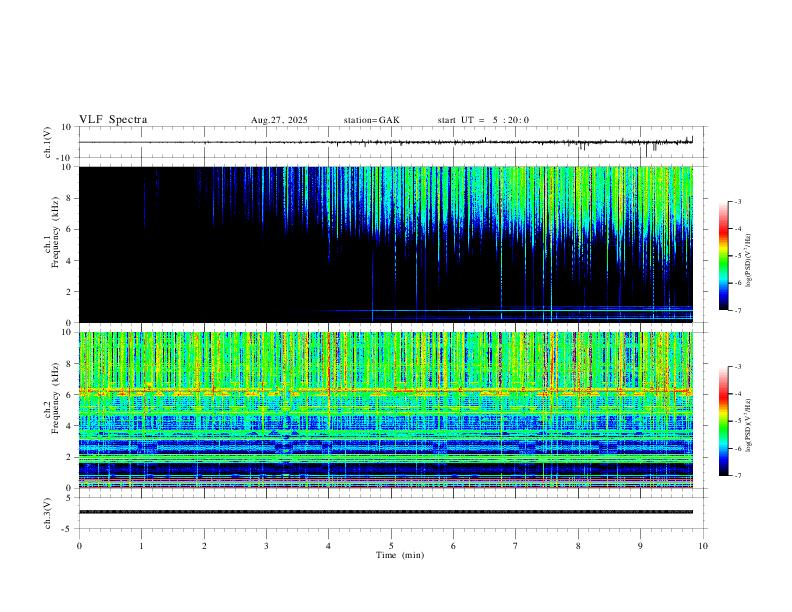
Task: Click the "Aug.27, 2025" date text
Action: (279, 120)
